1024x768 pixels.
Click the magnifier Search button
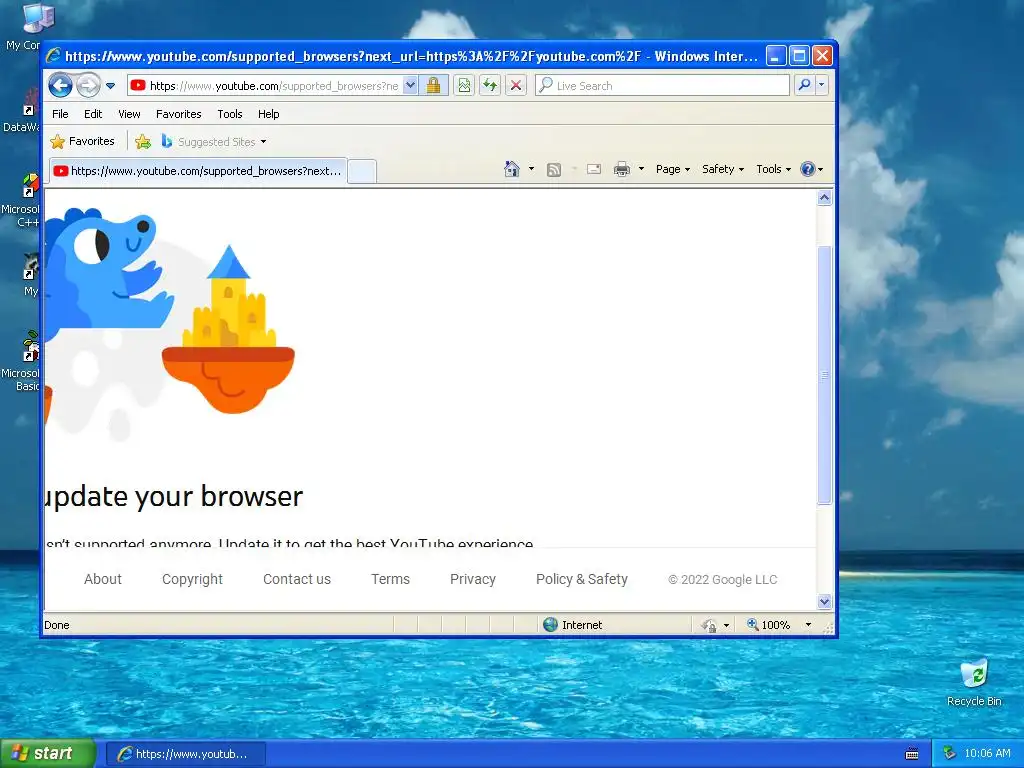[x=805, y=86]
